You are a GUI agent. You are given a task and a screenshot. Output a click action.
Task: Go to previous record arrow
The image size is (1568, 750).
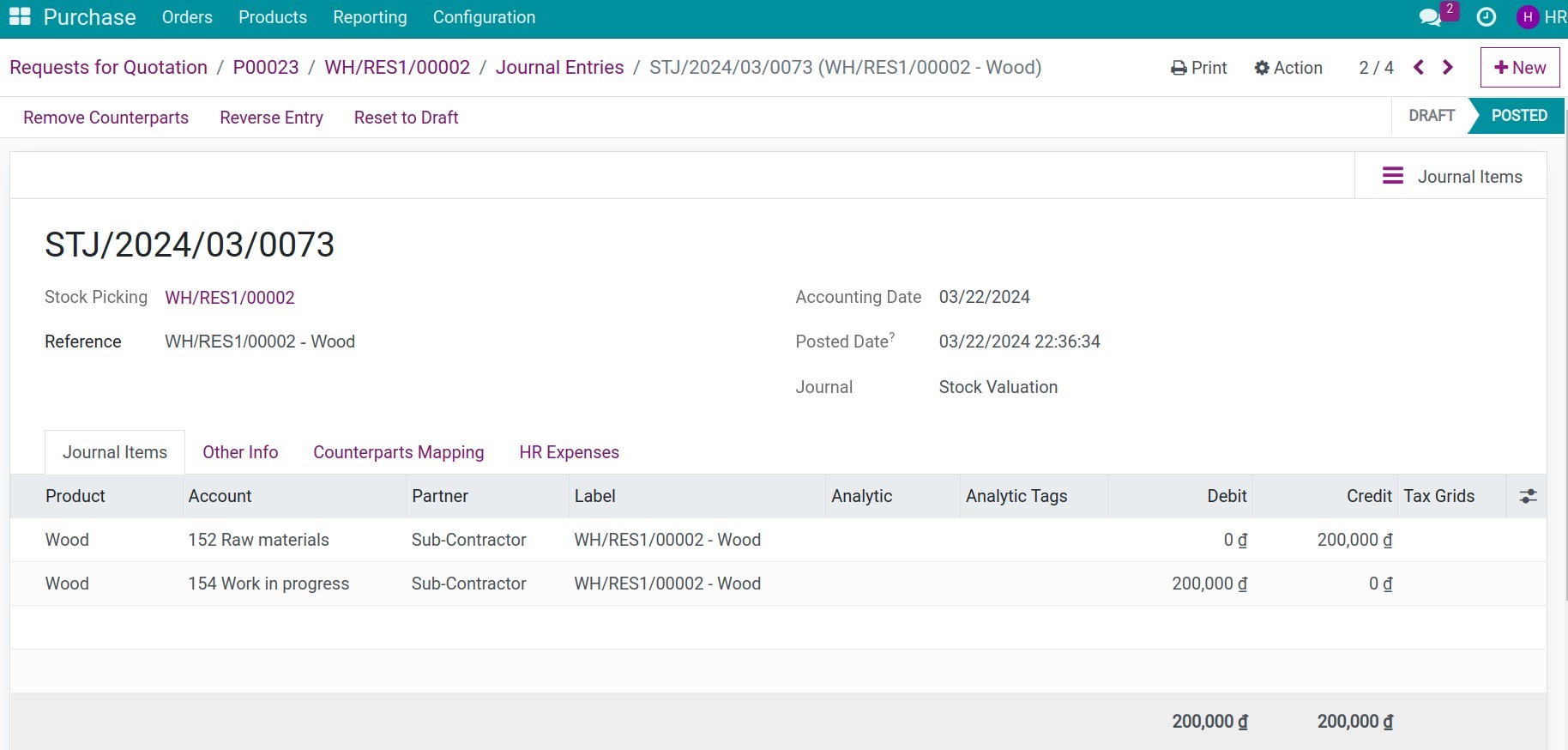1419,67
